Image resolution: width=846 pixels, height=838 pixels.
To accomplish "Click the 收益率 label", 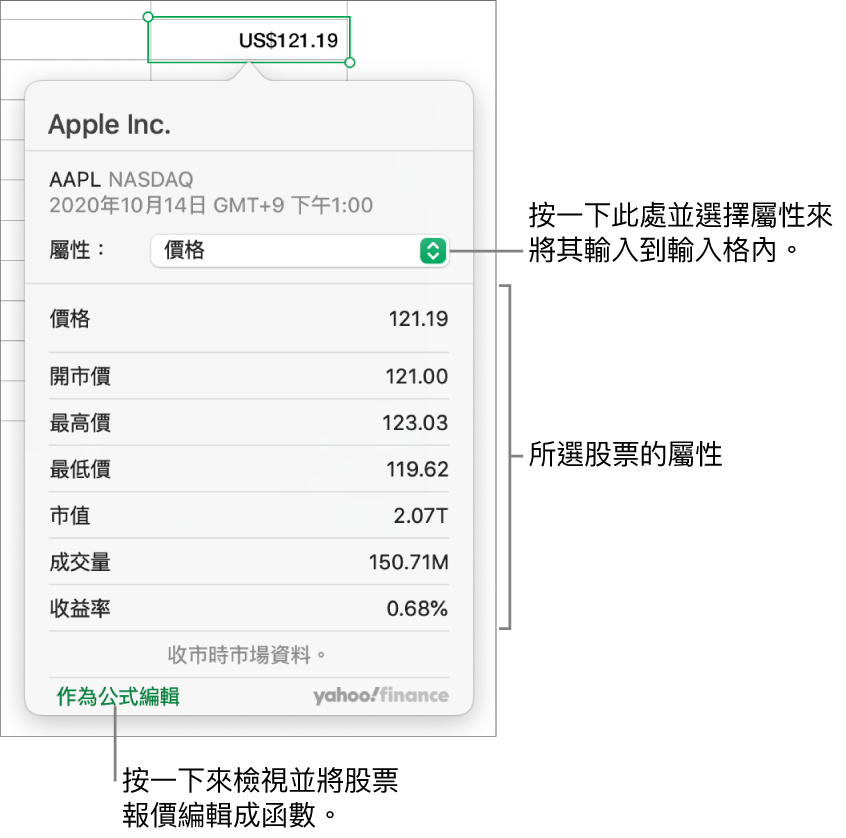I will [80, 608].
